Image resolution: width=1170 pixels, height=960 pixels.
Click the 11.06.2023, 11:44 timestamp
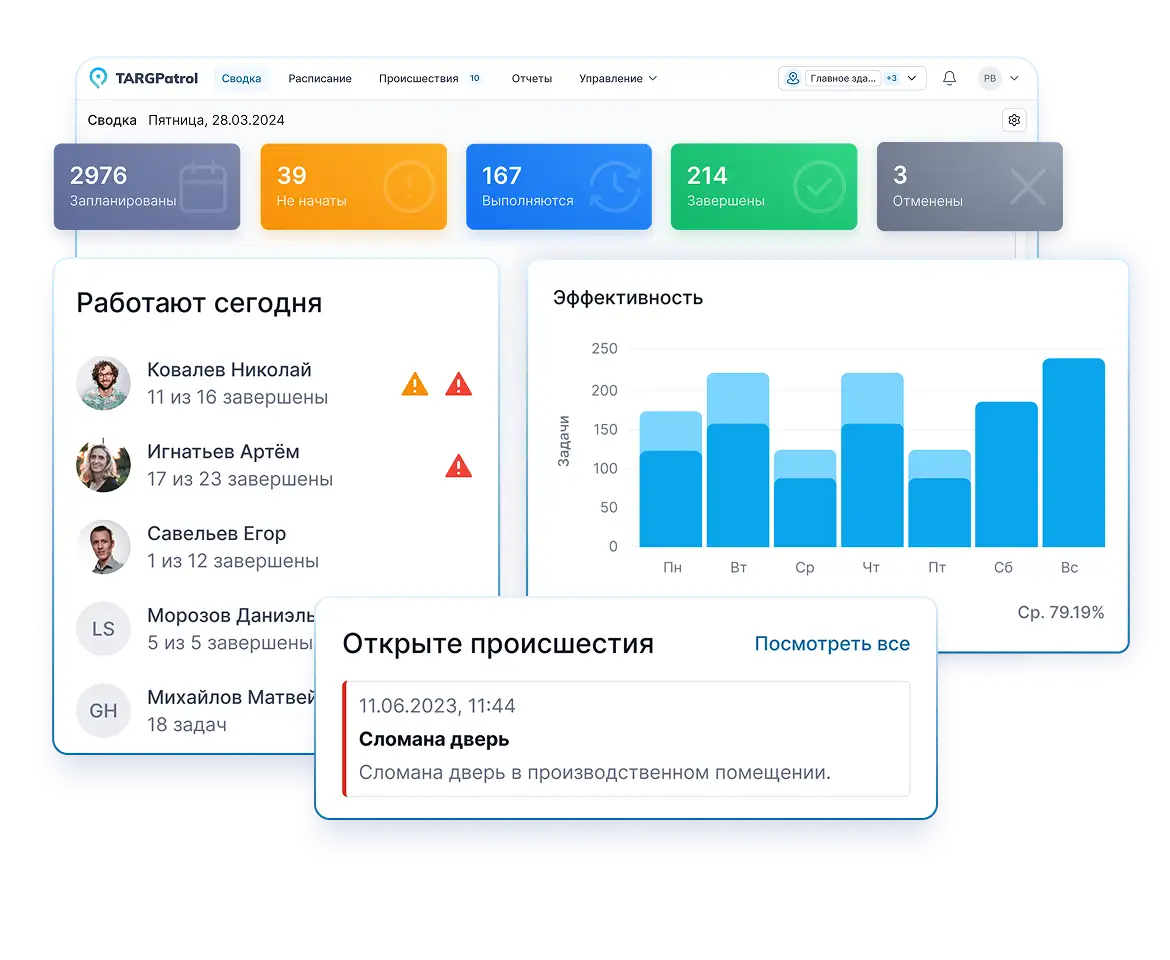[x=437, y=706]
